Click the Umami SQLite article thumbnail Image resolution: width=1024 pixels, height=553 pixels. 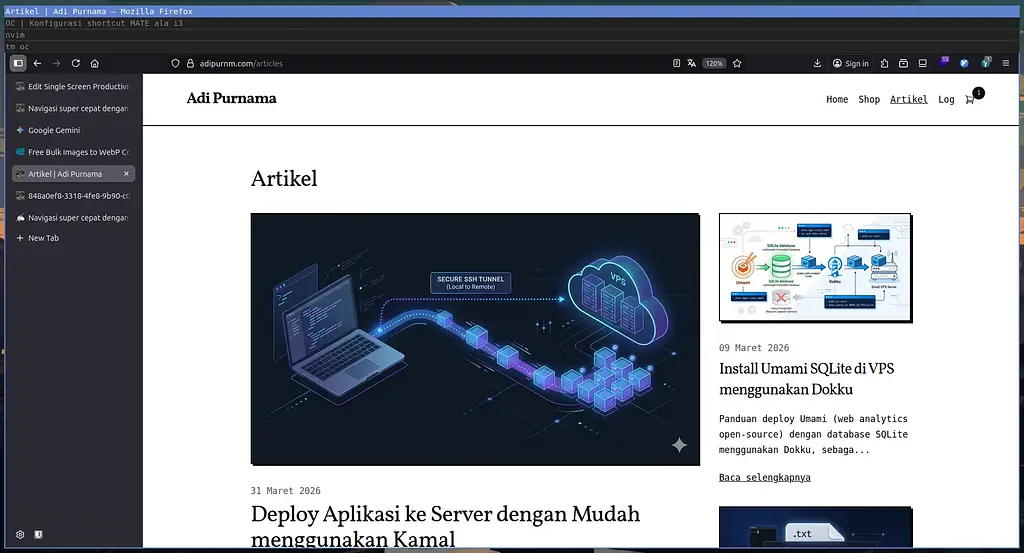click(815, 268)
